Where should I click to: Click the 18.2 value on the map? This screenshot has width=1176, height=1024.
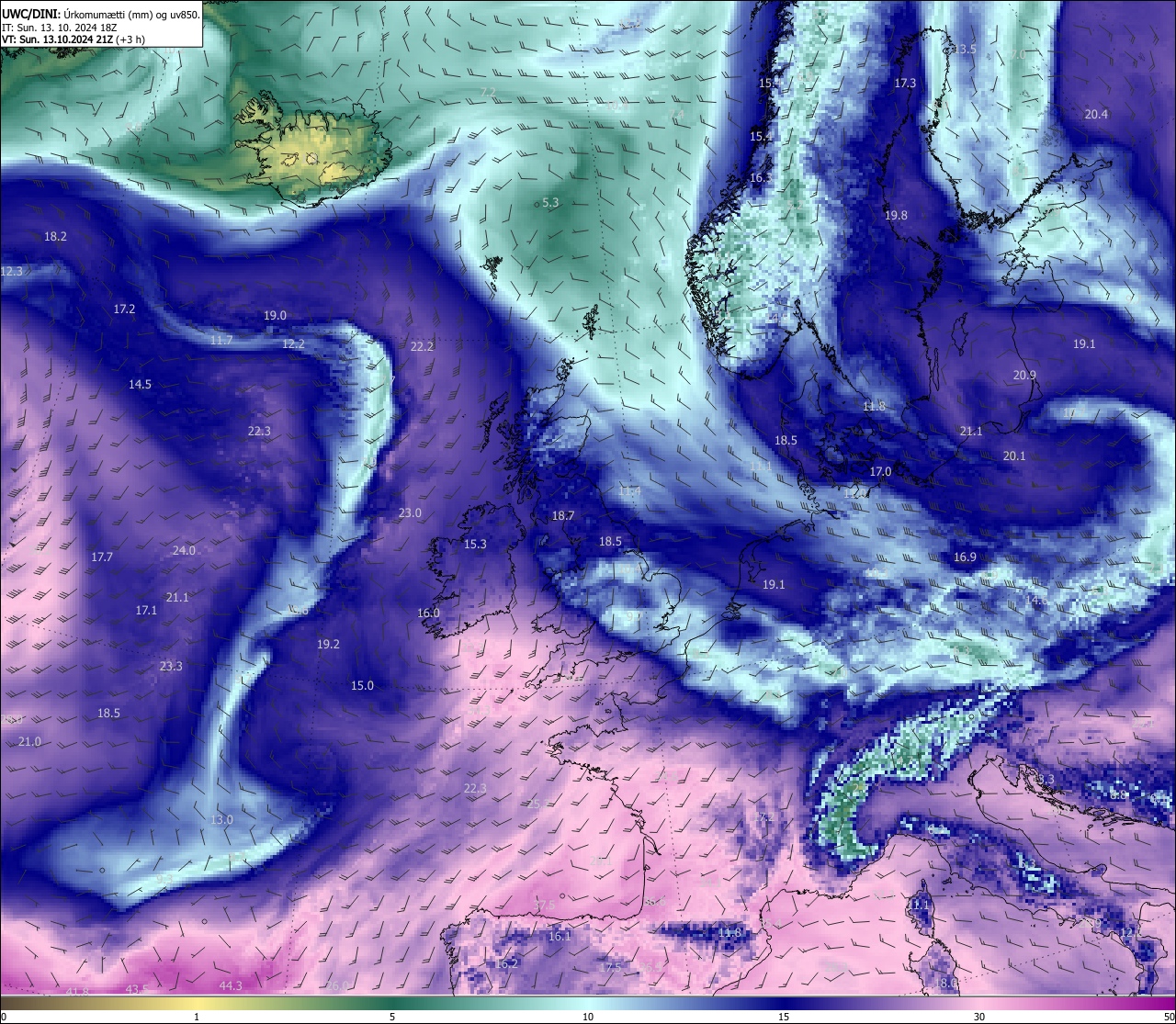55,237
